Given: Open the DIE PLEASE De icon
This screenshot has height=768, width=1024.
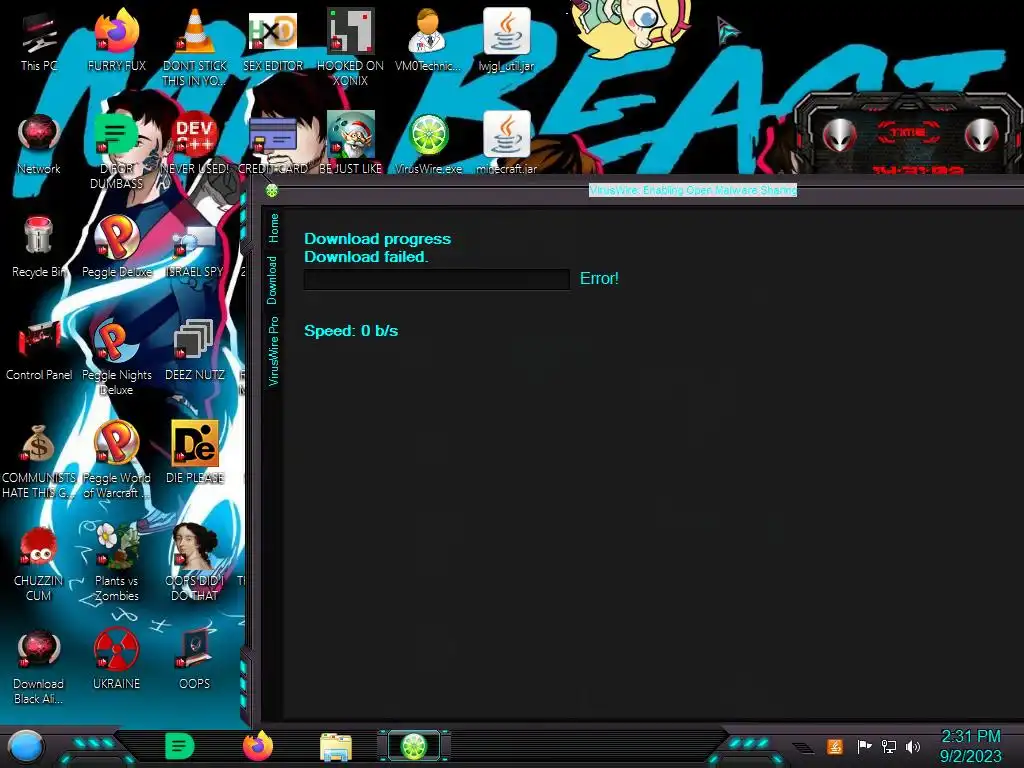Looking at the screenshot, I should coord(195,453).
